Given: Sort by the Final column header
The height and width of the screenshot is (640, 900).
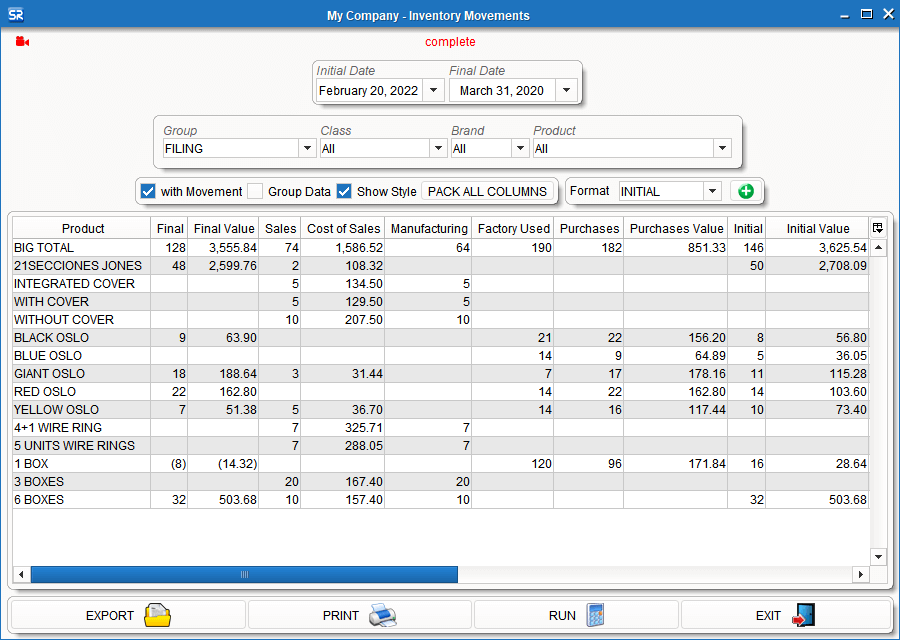Looking at the screenshot, I should coord(170,228).
